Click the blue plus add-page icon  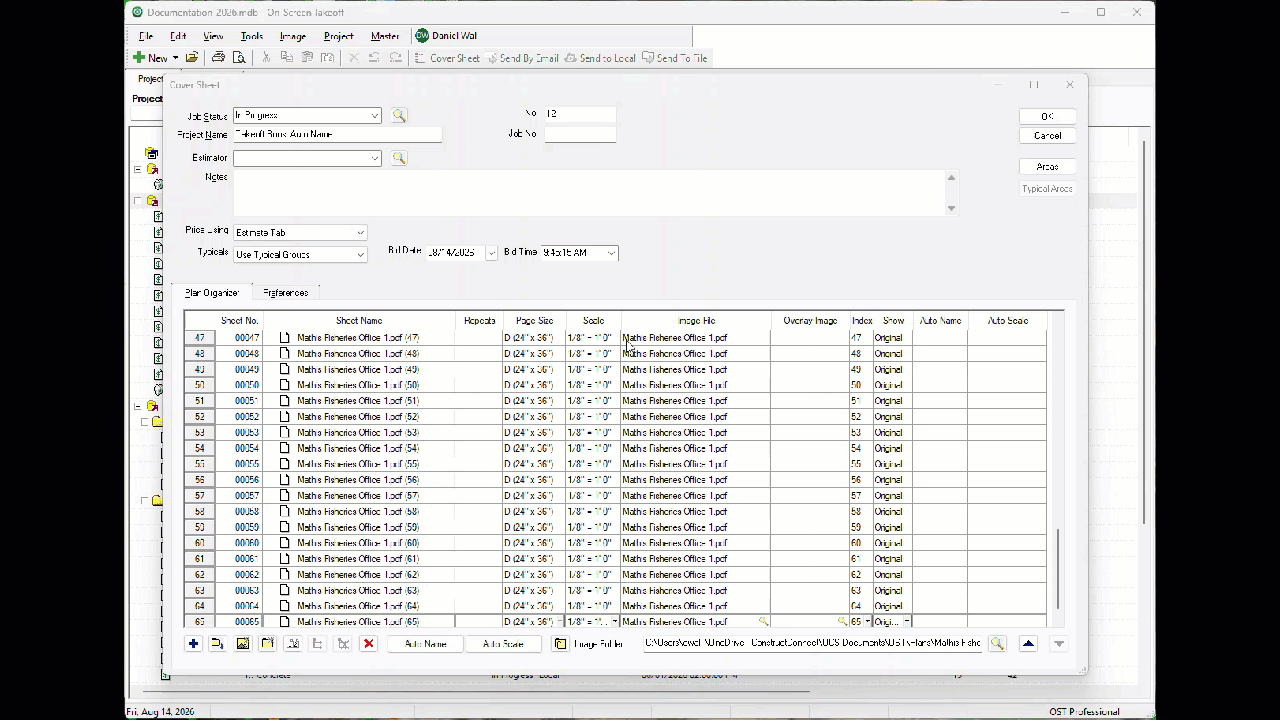193,644
